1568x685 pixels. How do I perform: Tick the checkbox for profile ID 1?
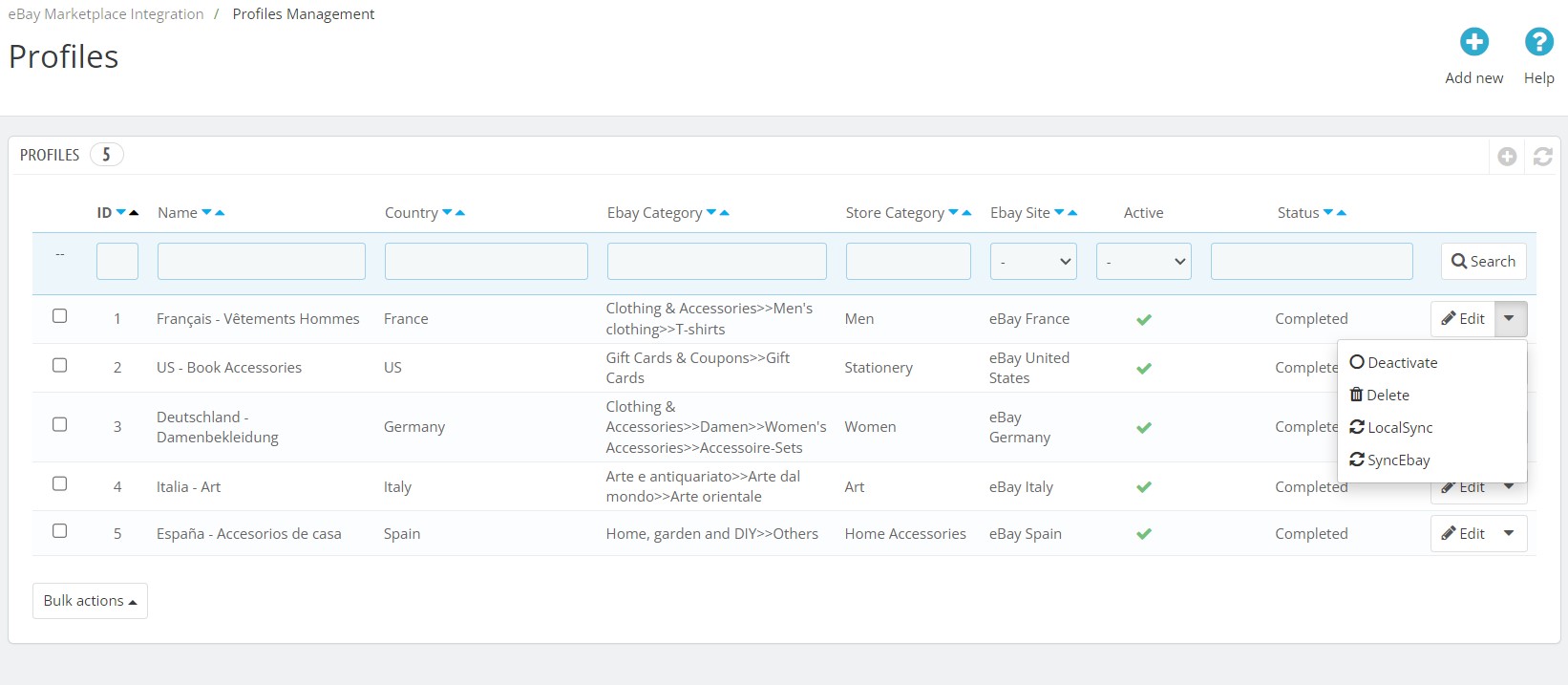point(59,316)
